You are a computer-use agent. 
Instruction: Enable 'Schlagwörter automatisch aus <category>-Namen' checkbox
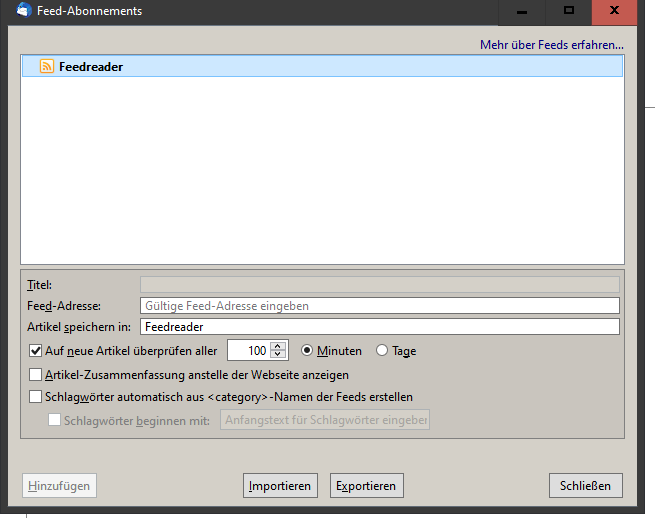point(36,396)
